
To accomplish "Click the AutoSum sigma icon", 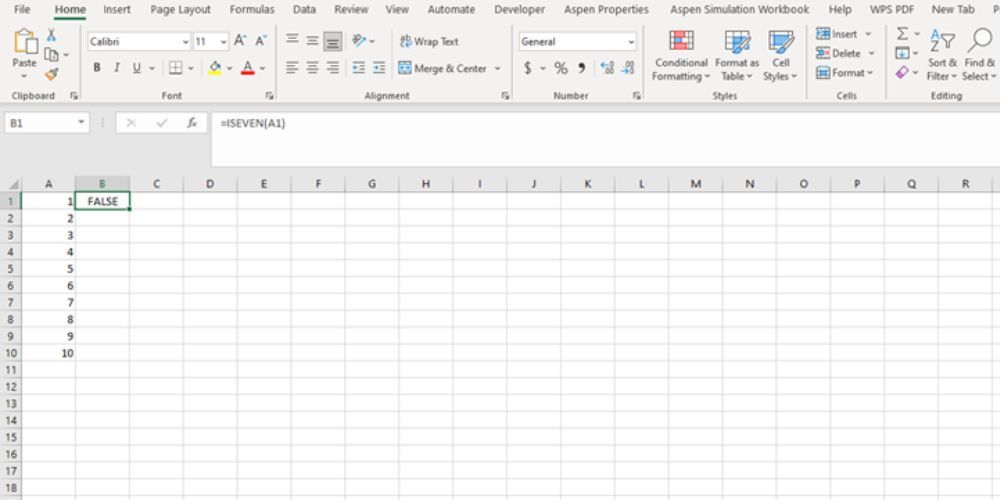I will click(x=902, y=34).
